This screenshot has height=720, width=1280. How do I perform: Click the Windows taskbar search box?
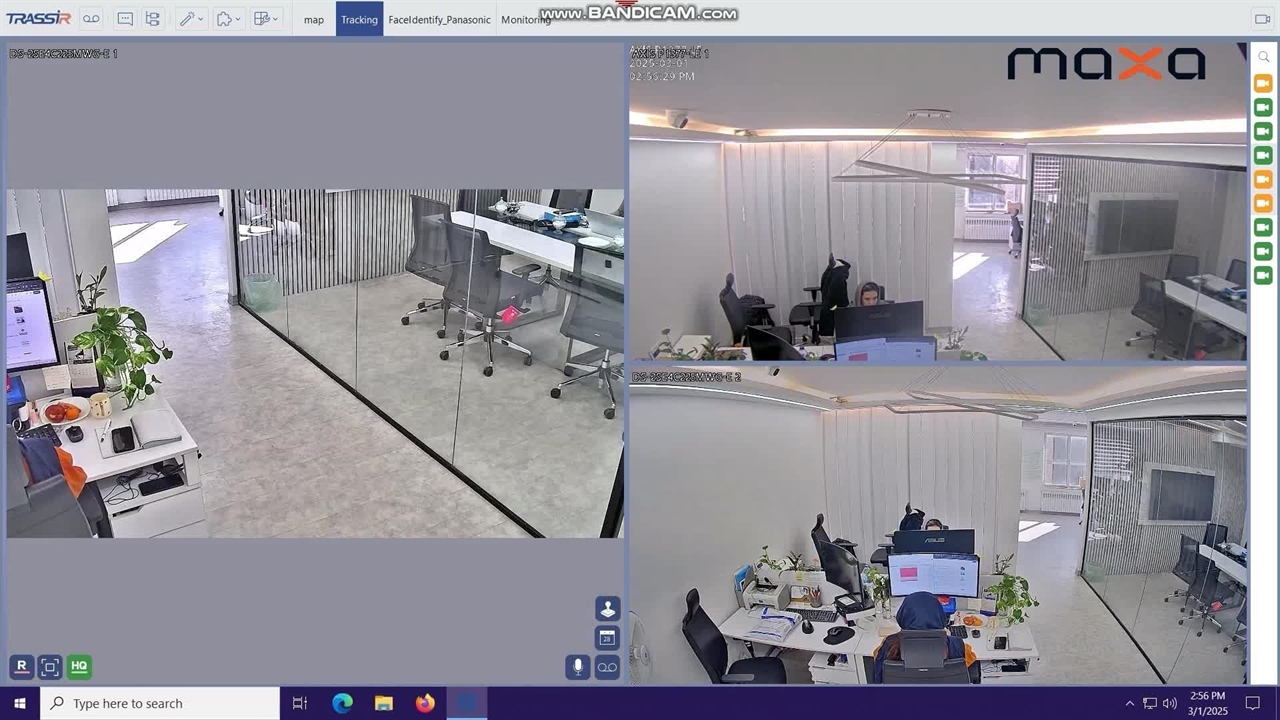(160, 703)
